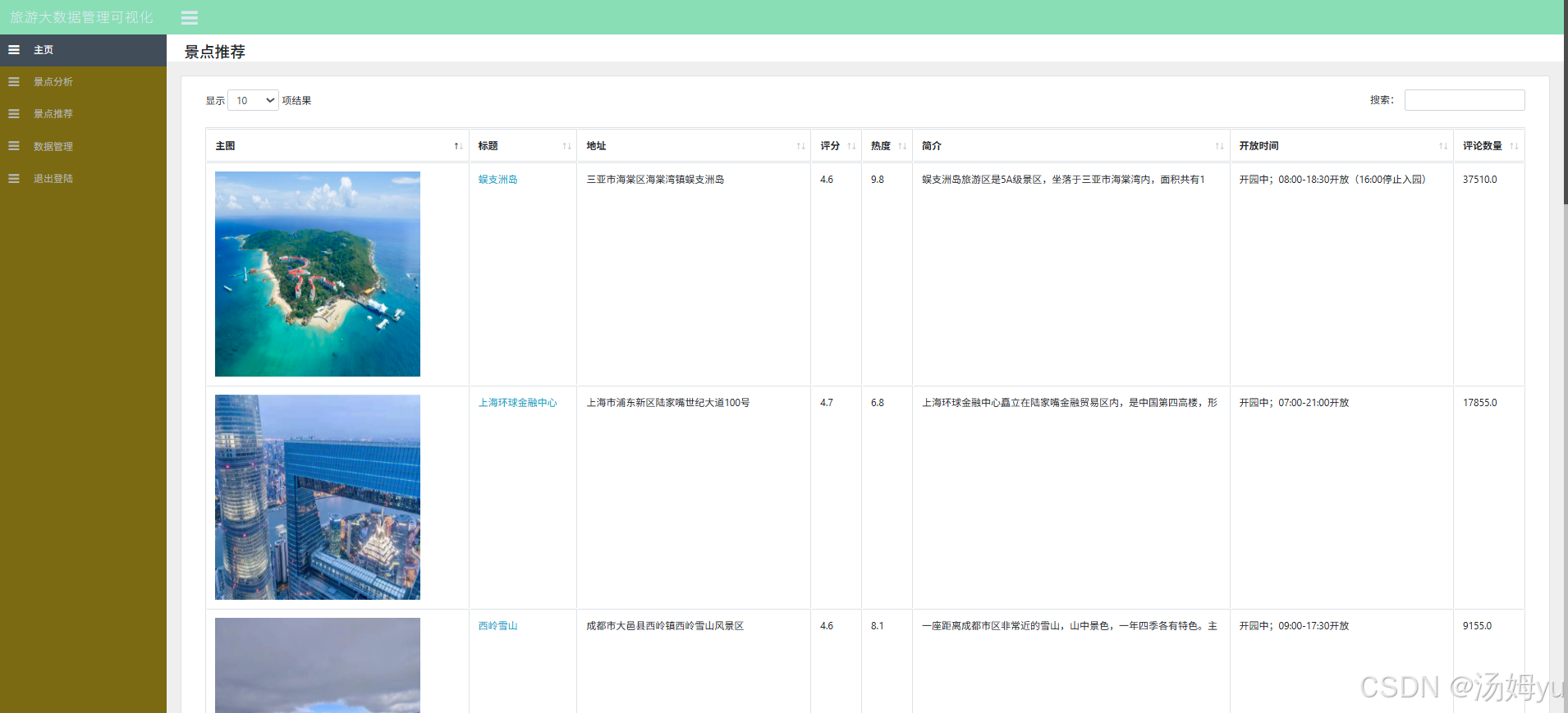Viewport: 1568px width, 713px height.
Task: Choose 退出登陆 to log out
Action: [x=83, y=178]
